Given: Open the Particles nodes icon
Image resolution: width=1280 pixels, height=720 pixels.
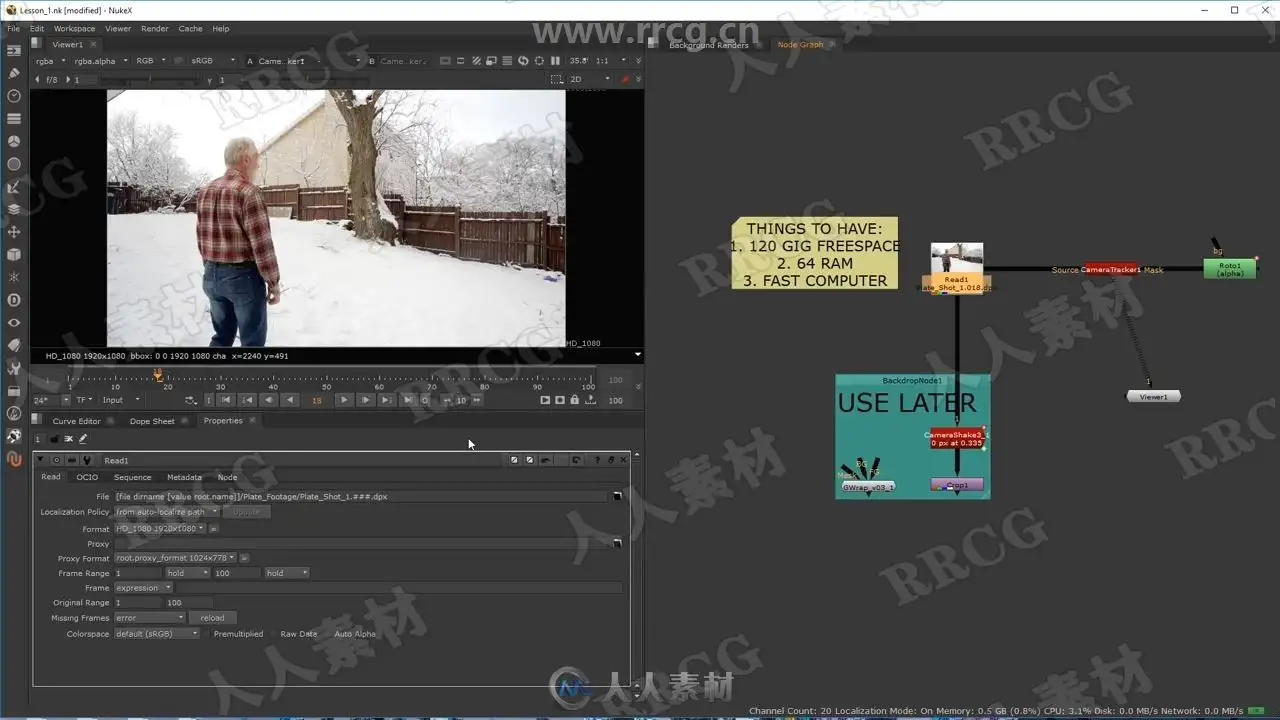Looking at the screenshot, I should pyautogui.click(x=14, y=277).
